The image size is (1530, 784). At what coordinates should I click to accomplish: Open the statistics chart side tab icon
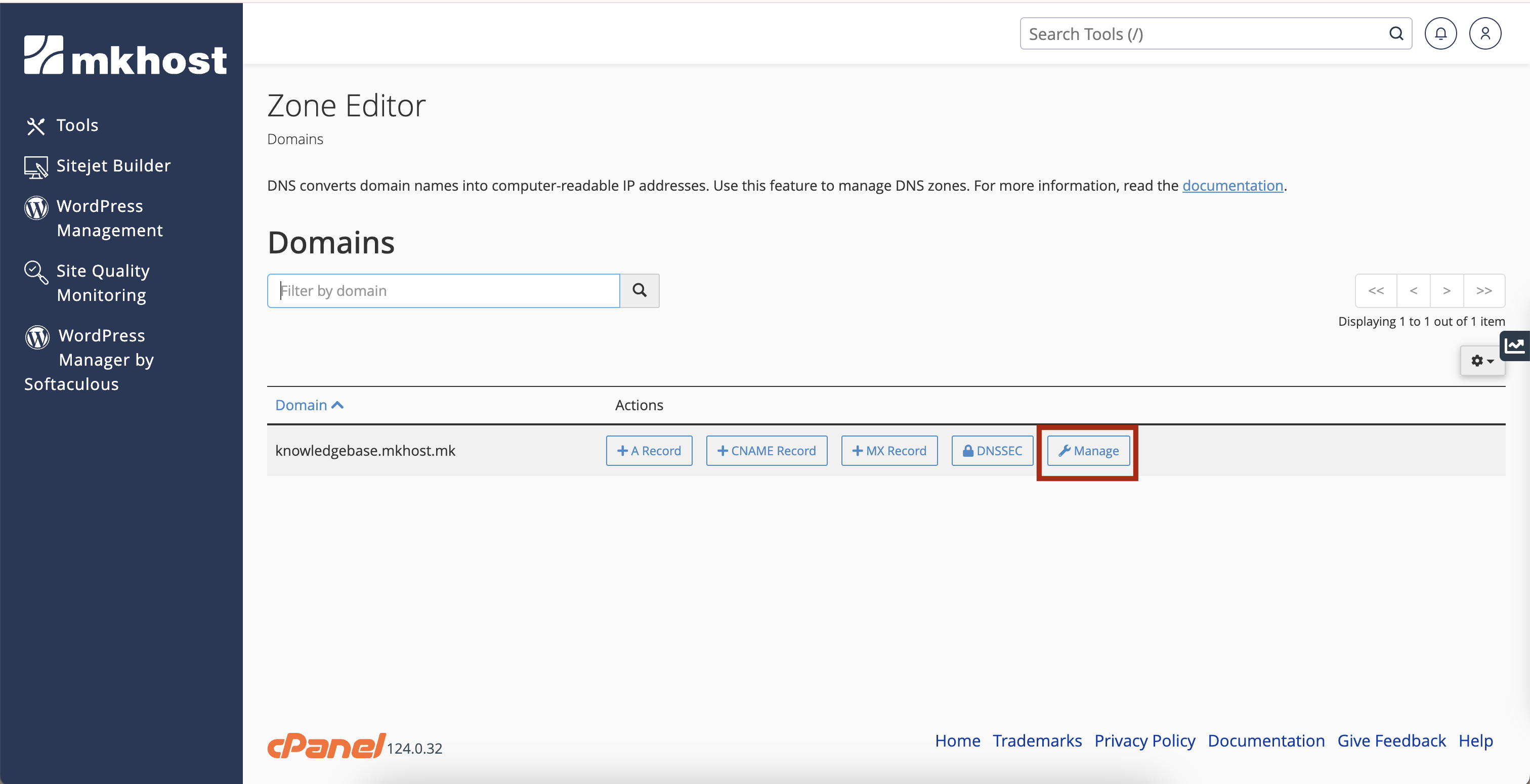(1514, 345)
